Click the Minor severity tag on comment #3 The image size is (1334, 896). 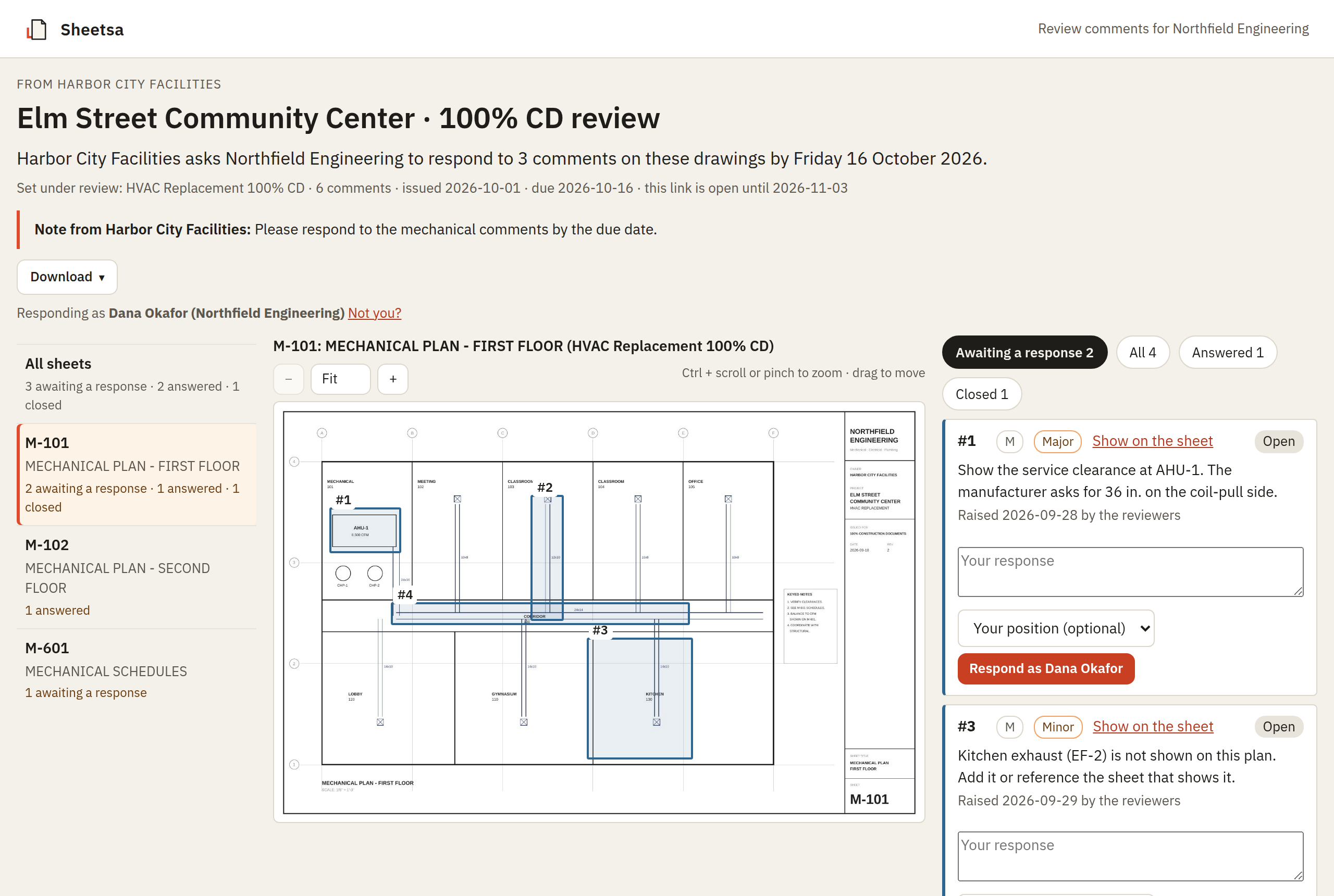1057,727
